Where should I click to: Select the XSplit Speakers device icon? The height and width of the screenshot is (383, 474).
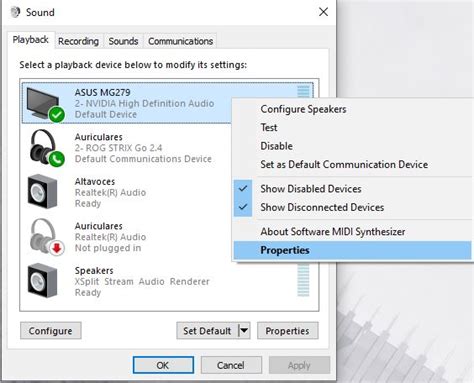click(43, 281)
